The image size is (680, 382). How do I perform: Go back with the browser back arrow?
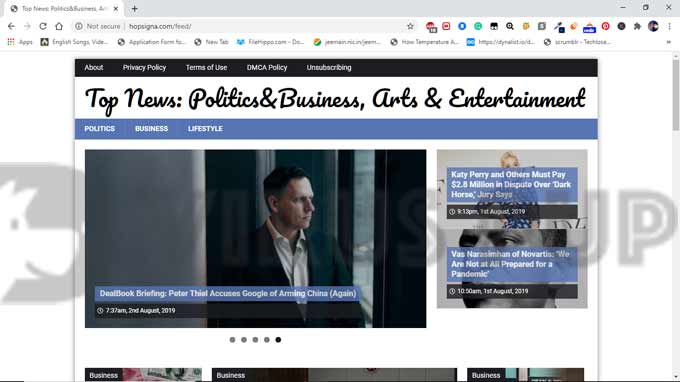[x=11, y=26]
